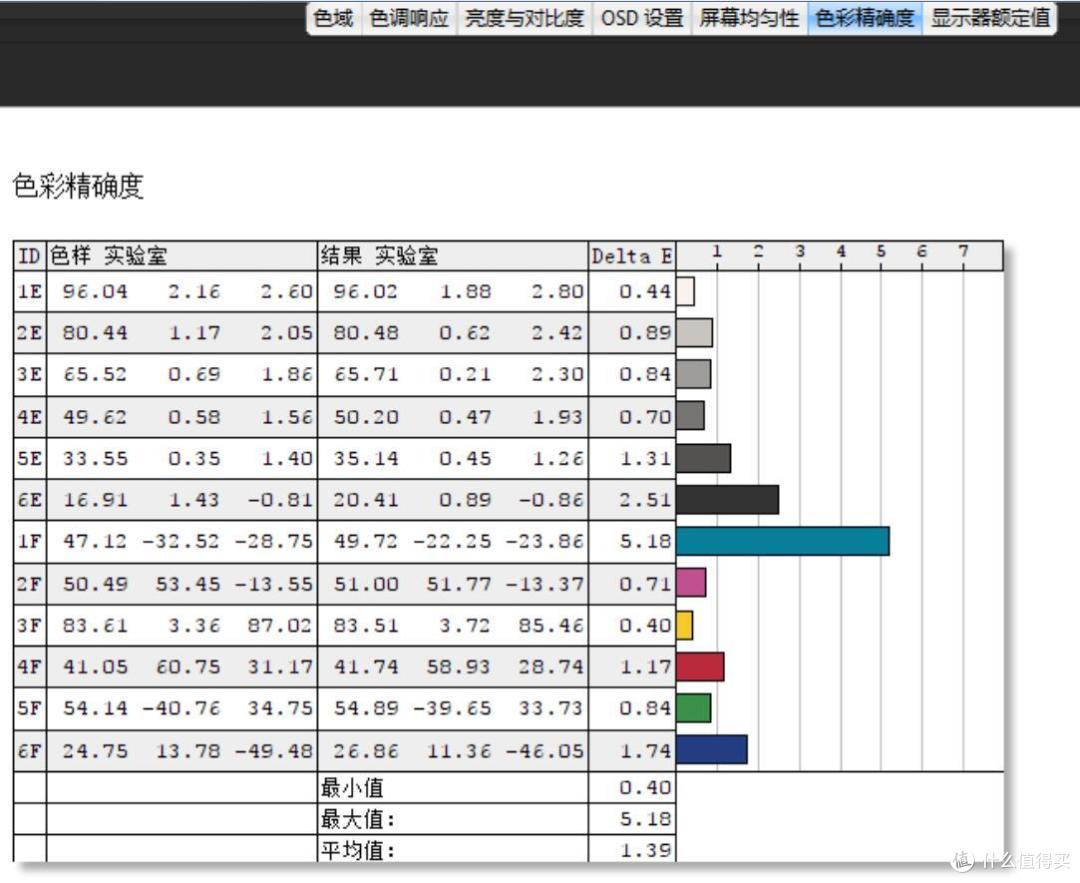Screen dimensions: 1080x883
Task: Select row ID 5E
Action: (x=30, y=458)
